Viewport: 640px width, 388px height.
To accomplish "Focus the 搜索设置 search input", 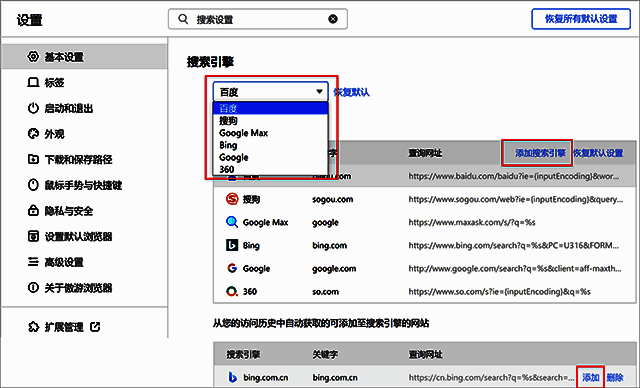I will coord(258,19).
